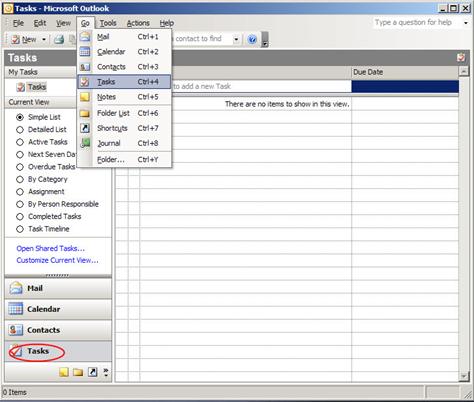This screenshot has height=402, width=474.
Task: Open the contact to find dropdown
Action: (x=236, y=39)
